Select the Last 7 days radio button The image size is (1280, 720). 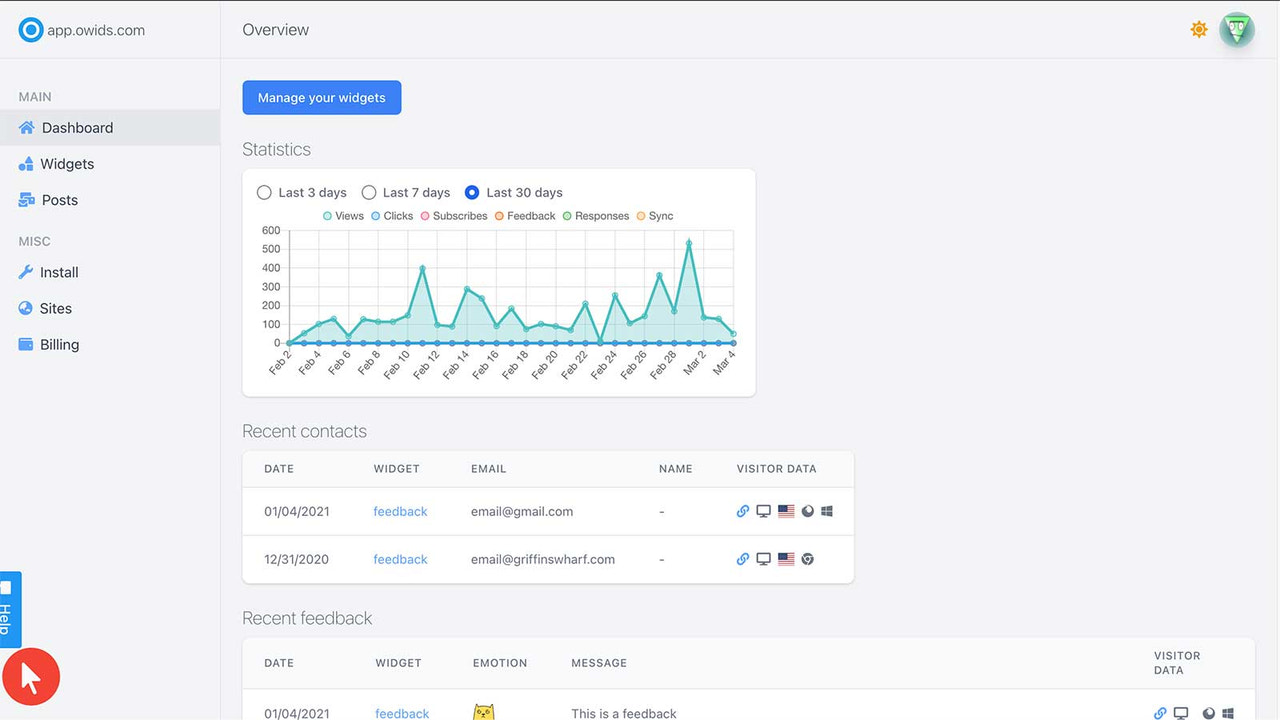coord(369,192)
